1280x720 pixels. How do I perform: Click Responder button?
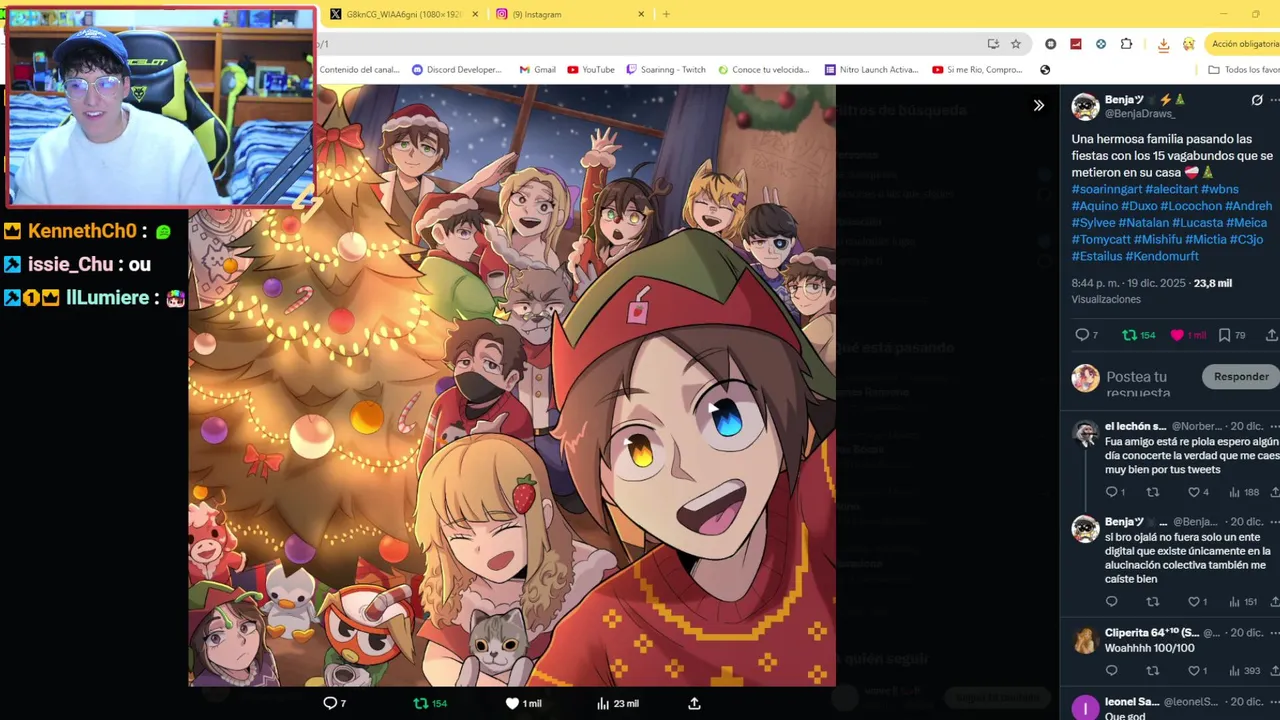[1241, 377]
